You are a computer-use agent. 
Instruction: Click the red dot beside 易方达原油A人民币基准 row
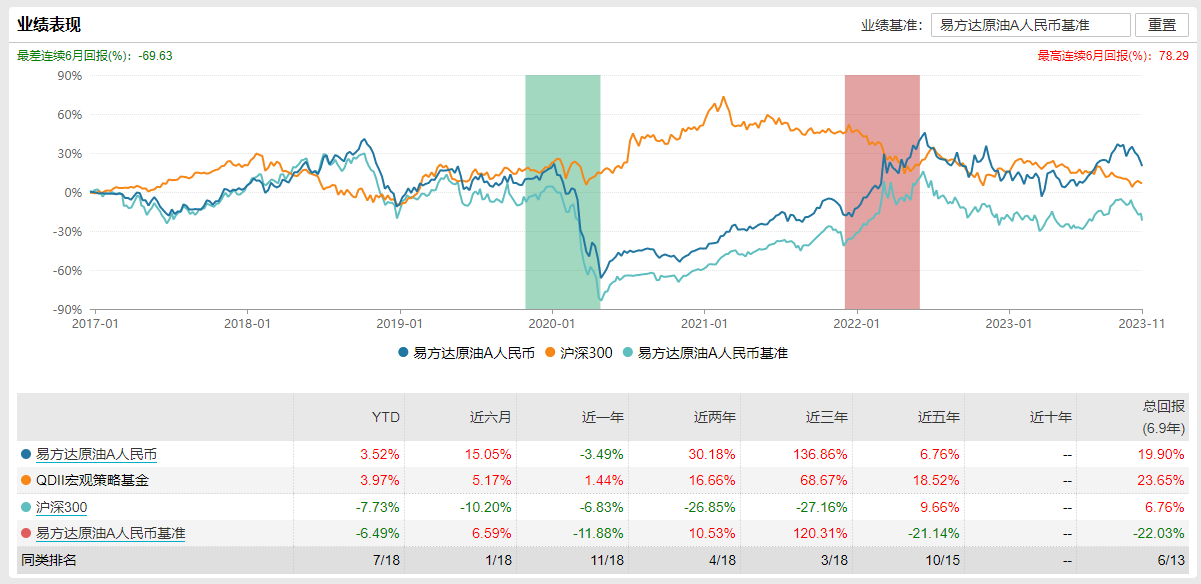26,533
